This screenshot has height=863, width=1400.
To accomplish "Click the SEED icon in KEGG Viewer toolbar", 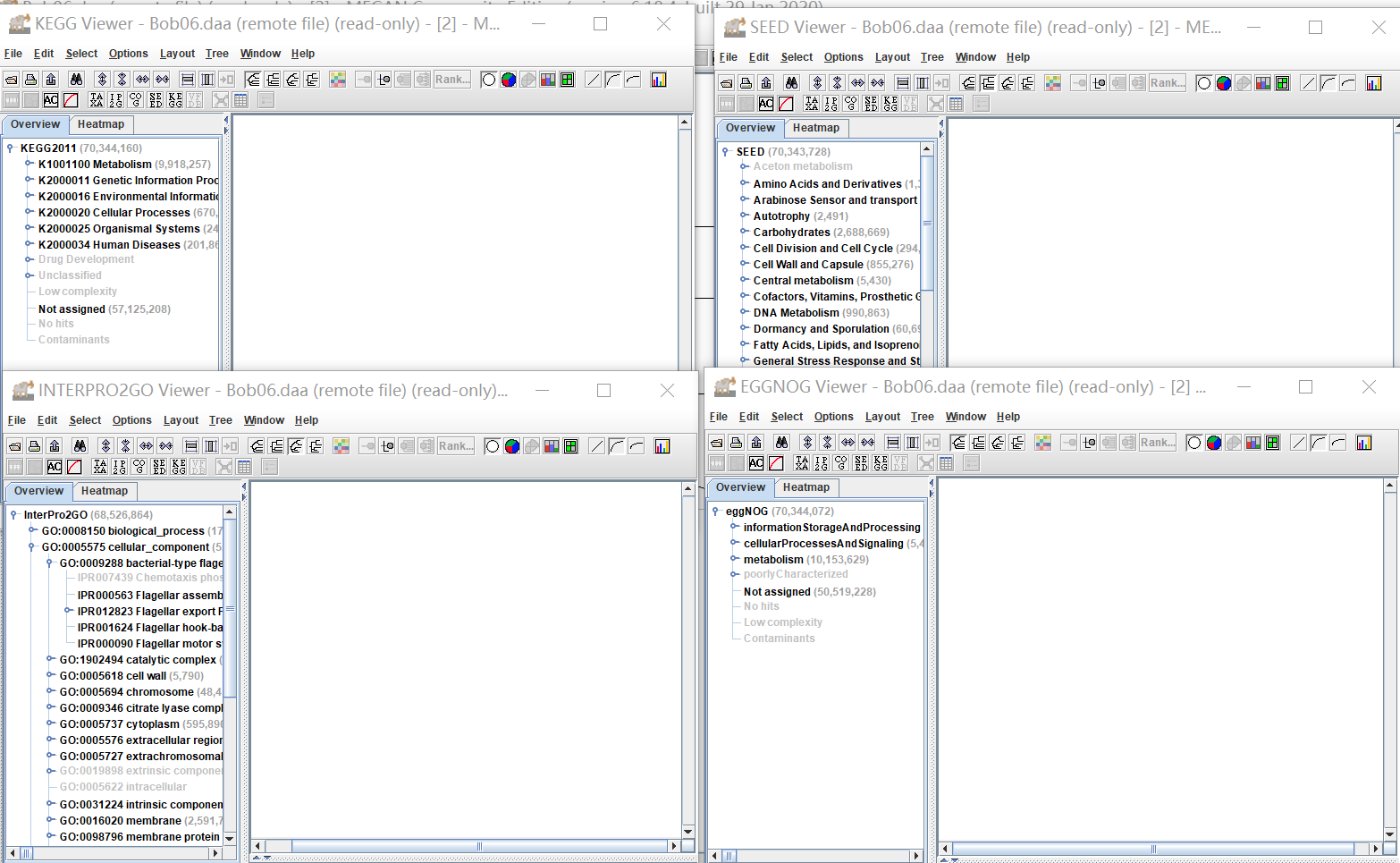I will (156, 100).
